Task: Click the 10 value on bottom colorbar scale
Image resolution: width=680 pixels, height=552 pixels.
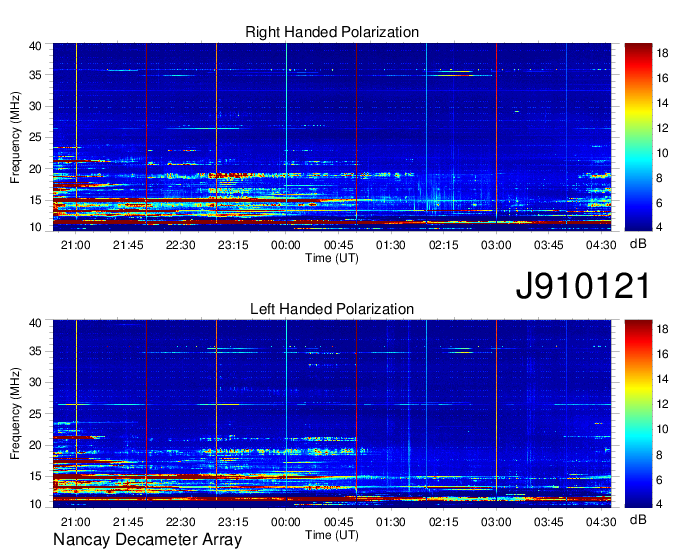Action: [662, 429]
